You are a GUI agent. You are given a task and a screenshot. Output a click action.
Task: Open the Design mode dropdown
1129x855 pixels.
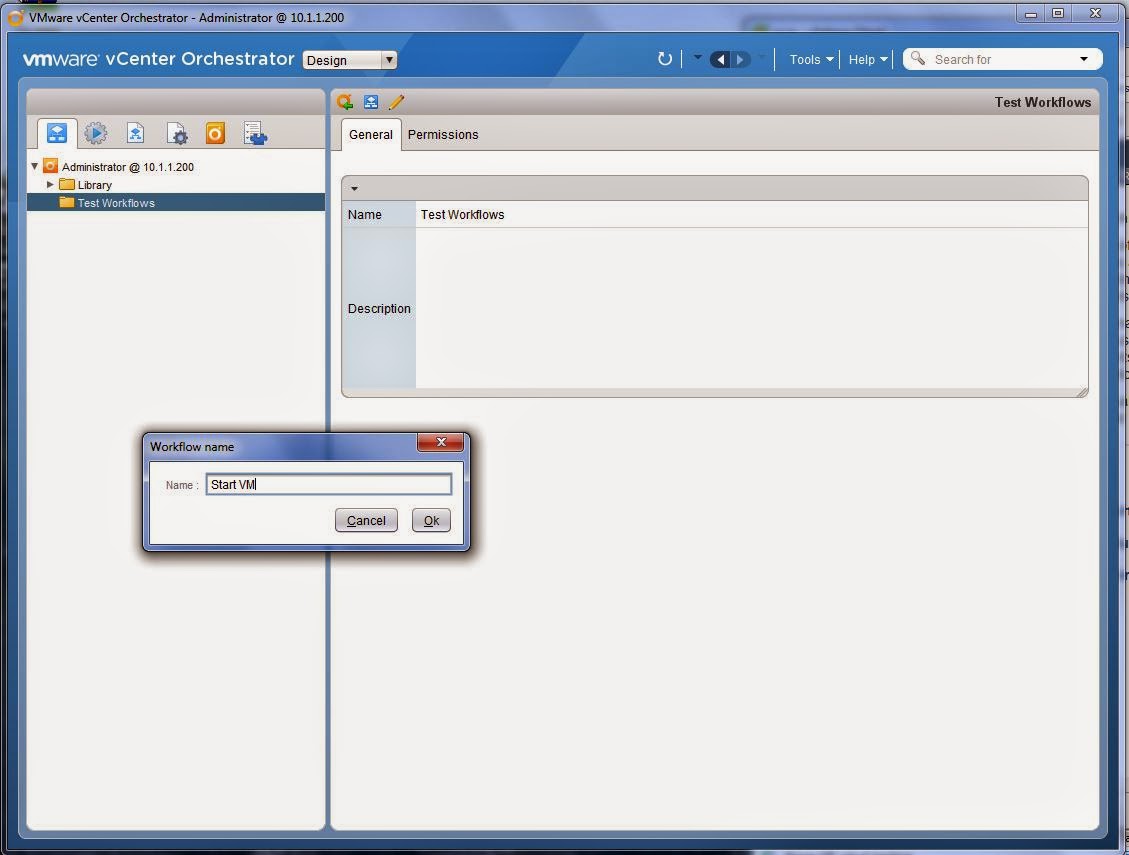(350, 61)
